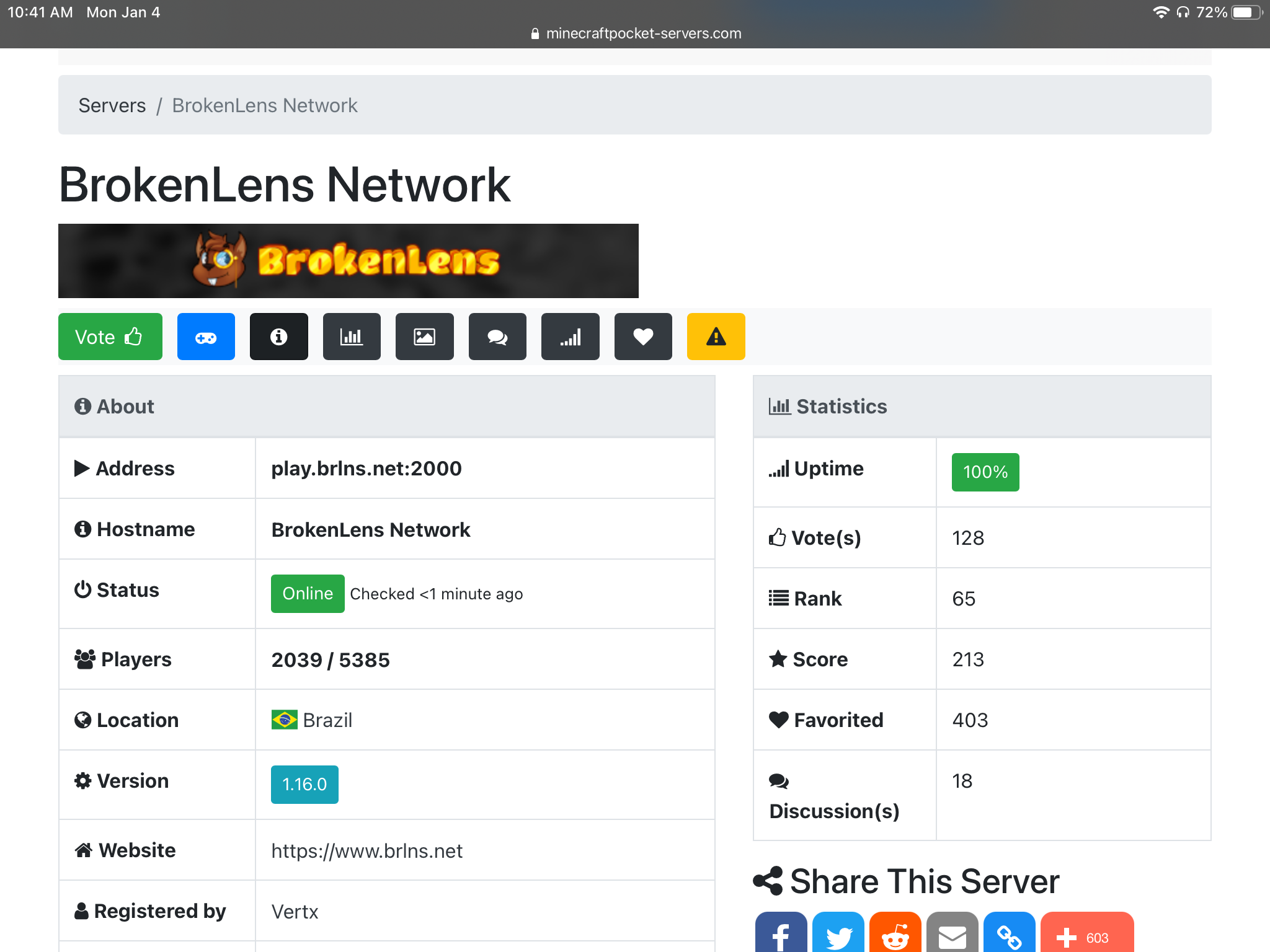Click the Vertx registered-by user
The image size is (1270, 952).
295,911
